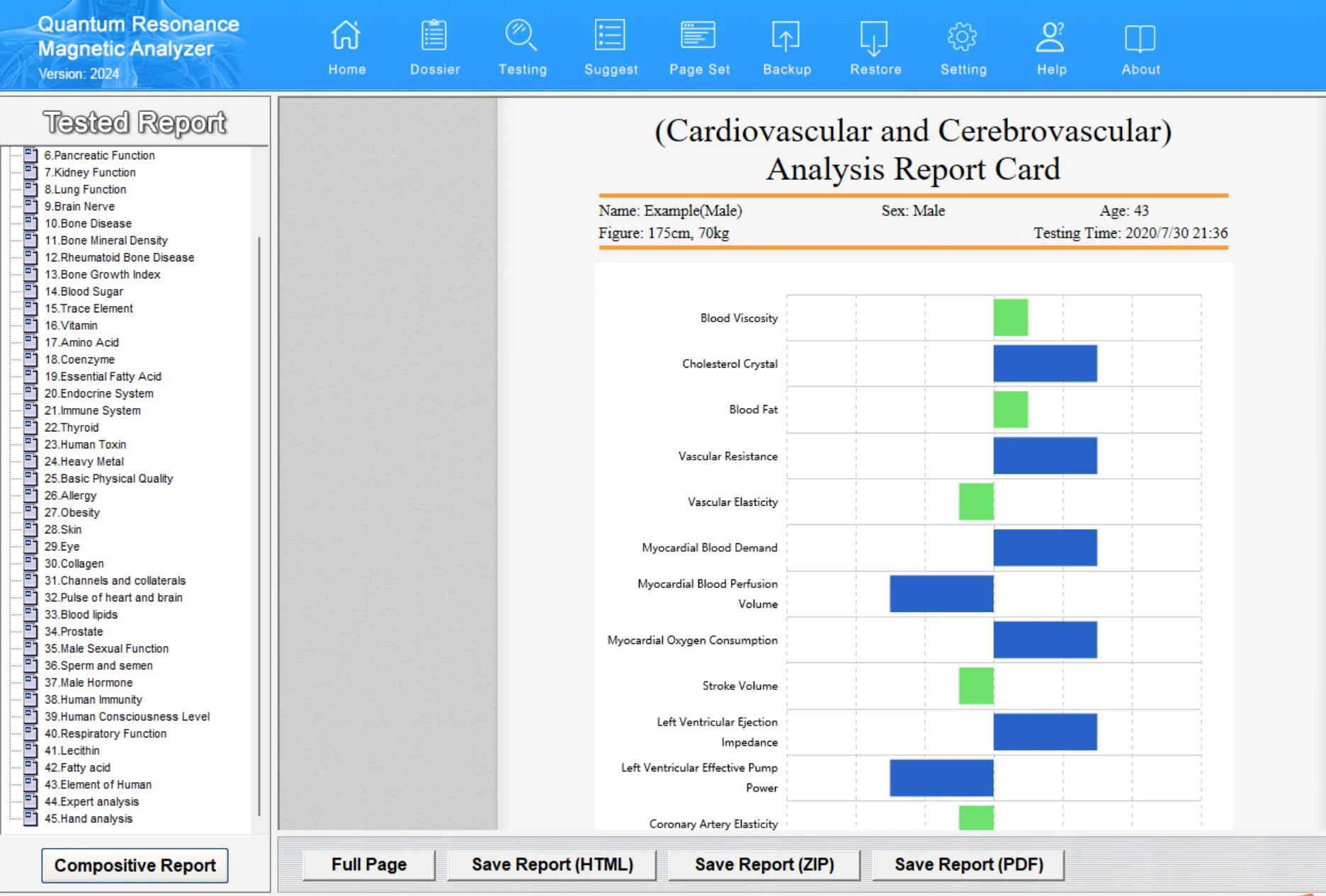Open Help person icon
Image resolution: width=1326 pixels, height=896 pixels.
coord(1050,37)
